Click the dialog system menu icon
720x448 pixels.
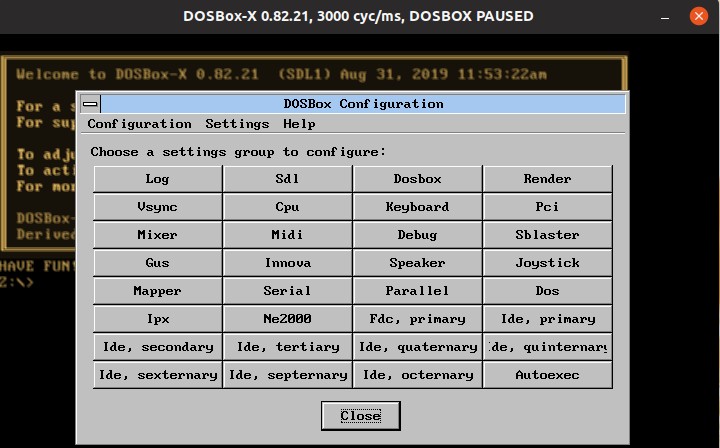[90, 104]
